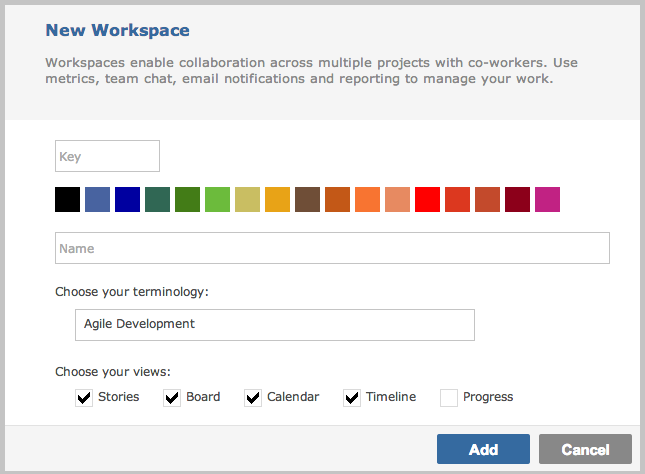This screenshot has height=474, width=645.
Task: Open the Agile Development terminology dropdown
Action: point(275,325)
